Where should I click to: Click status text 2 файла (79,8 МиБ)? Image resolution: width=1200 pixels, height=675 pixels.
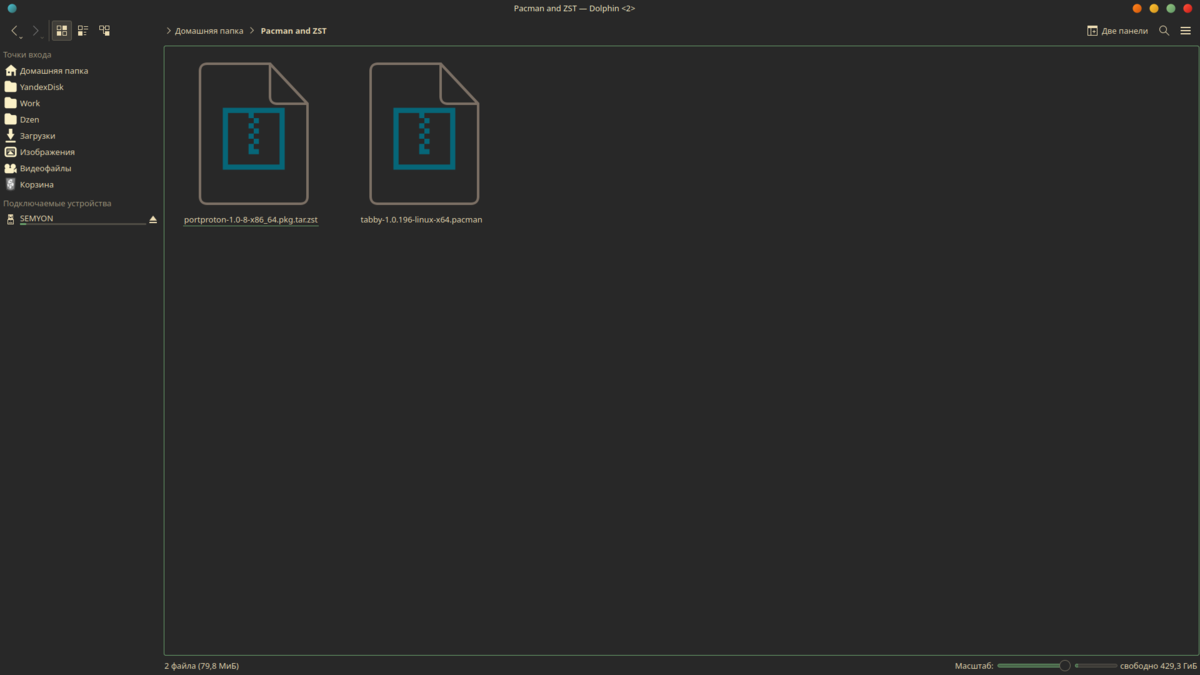(201, 666)
